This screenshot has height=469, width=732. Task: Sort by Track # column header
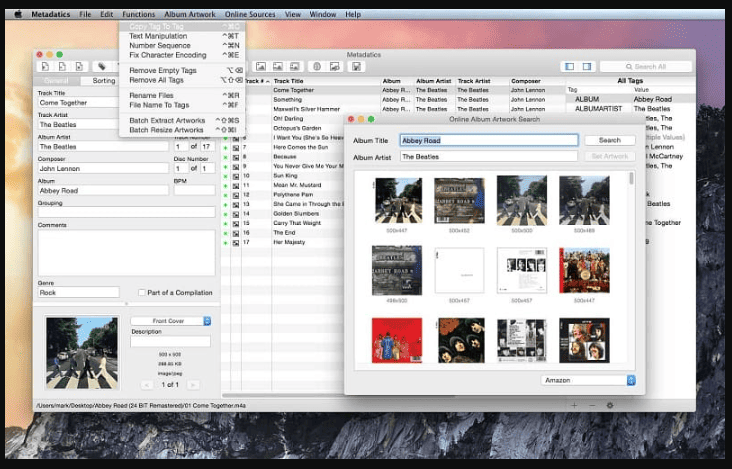tap(257, 81)
